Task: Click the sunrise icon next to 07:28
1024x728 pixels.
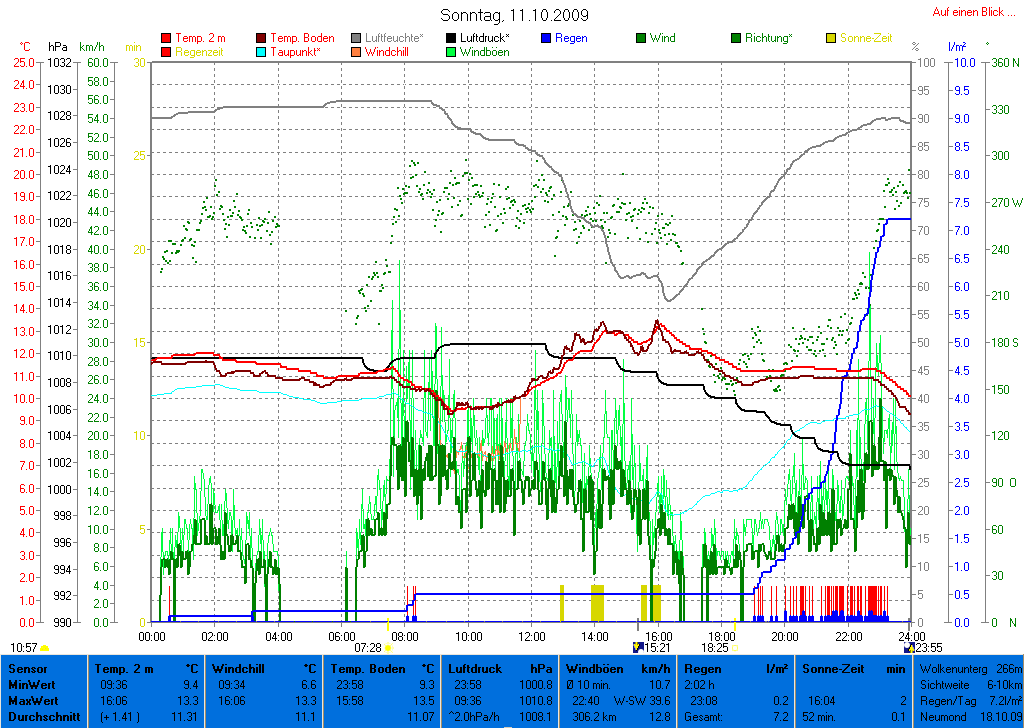Action: tap(388, 648)
